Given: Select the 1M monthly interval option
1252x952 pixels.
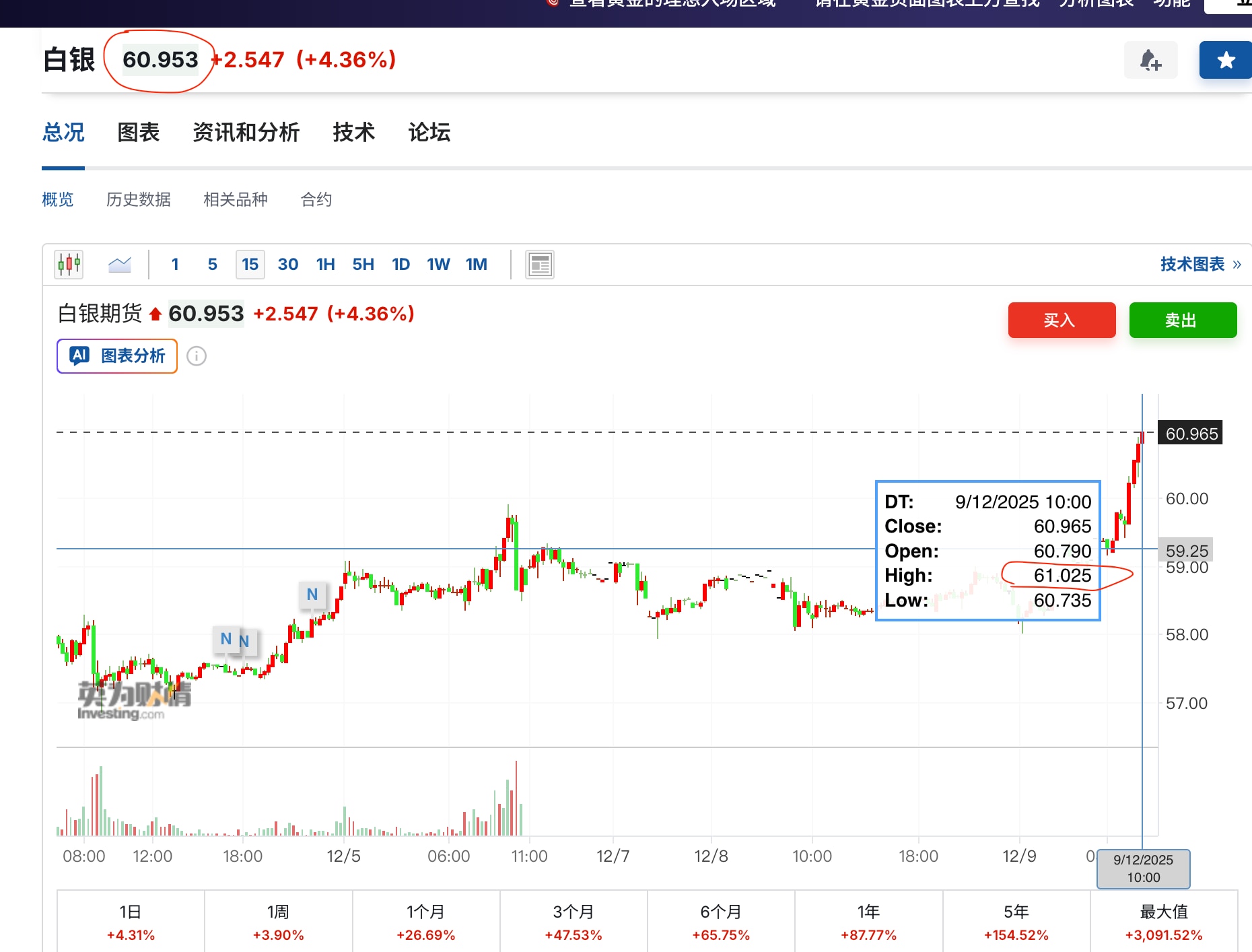Looking at the screenshot, I should click(x=477, y=264).
